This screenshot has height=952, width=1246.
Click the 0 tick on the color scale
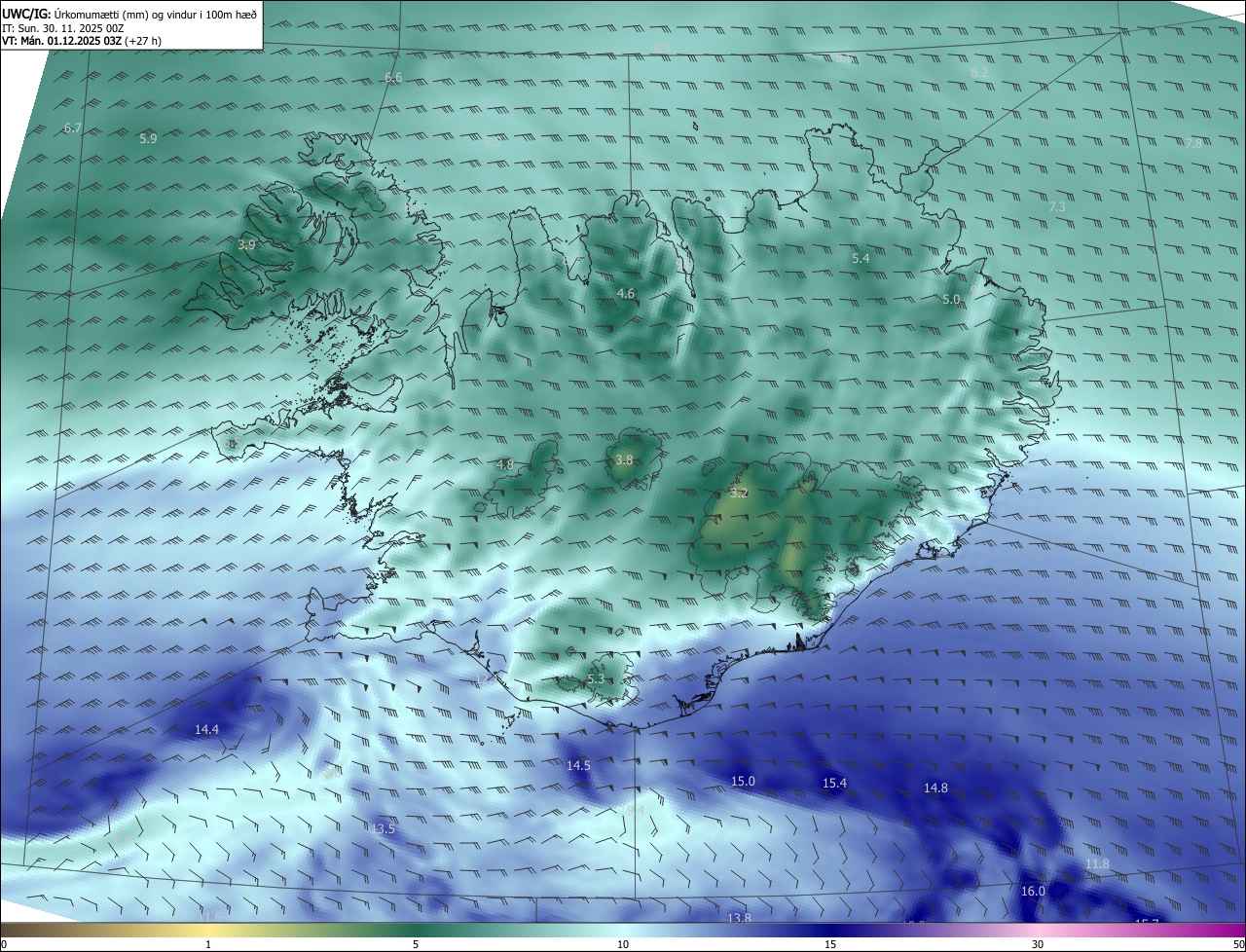[4, 944]
